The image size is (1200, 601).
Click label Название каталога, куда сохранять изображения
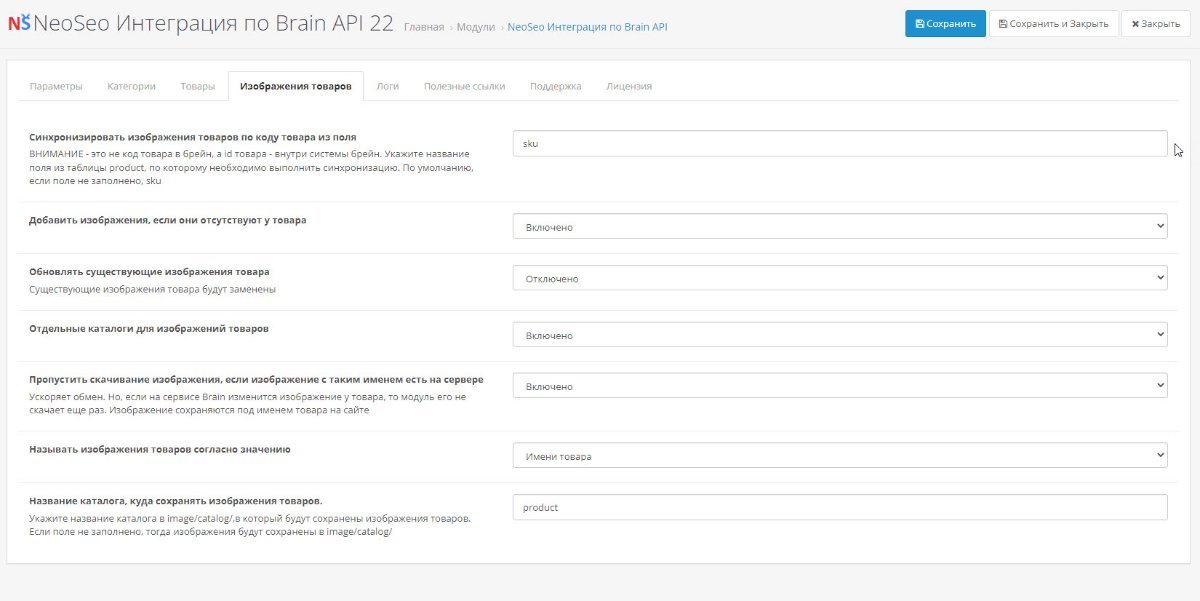coord(175,500)
